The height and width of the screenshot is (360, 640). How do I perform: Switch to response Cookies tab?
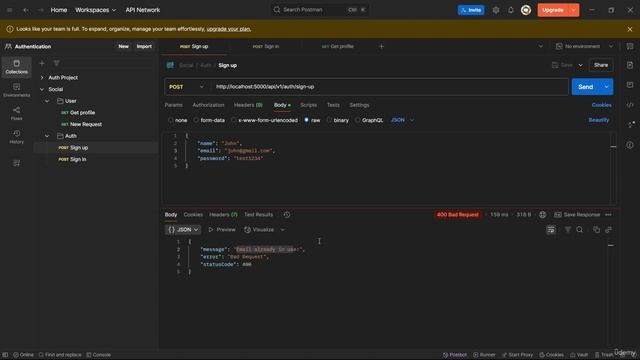pos(193,215)
